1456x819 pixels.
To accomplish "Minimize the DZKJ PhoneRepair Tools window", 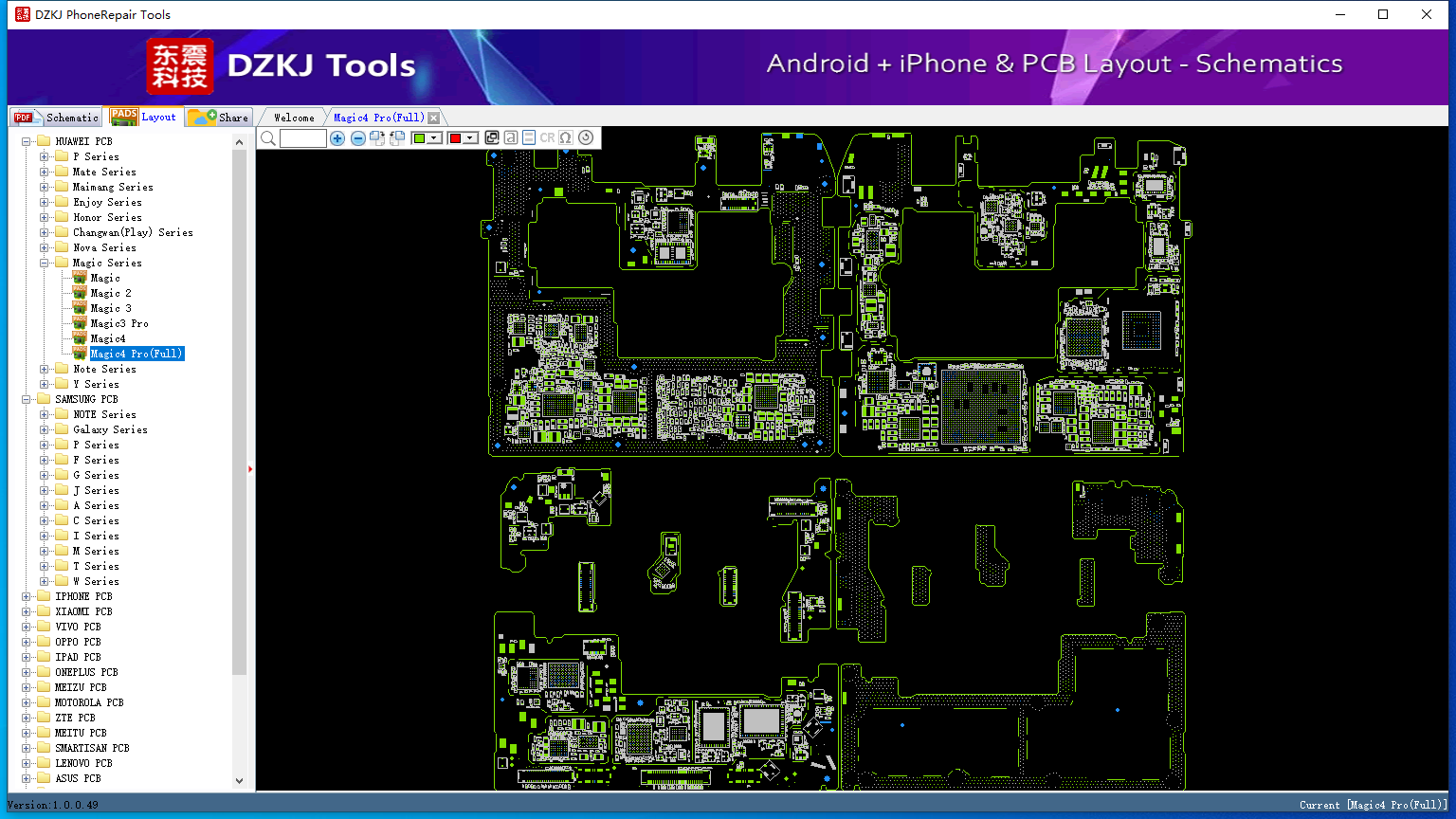I will click(1340, 14).
